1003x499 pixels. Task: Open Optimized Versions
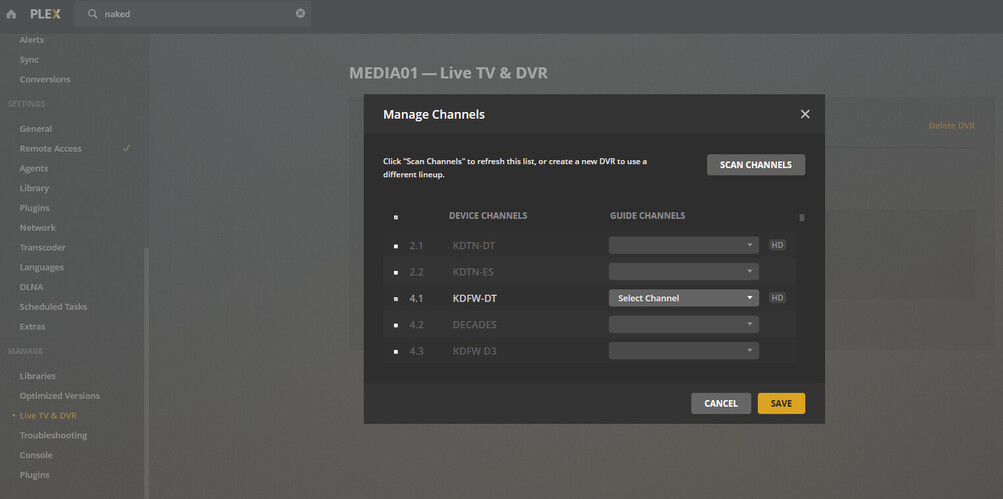[x=59, y=395]
